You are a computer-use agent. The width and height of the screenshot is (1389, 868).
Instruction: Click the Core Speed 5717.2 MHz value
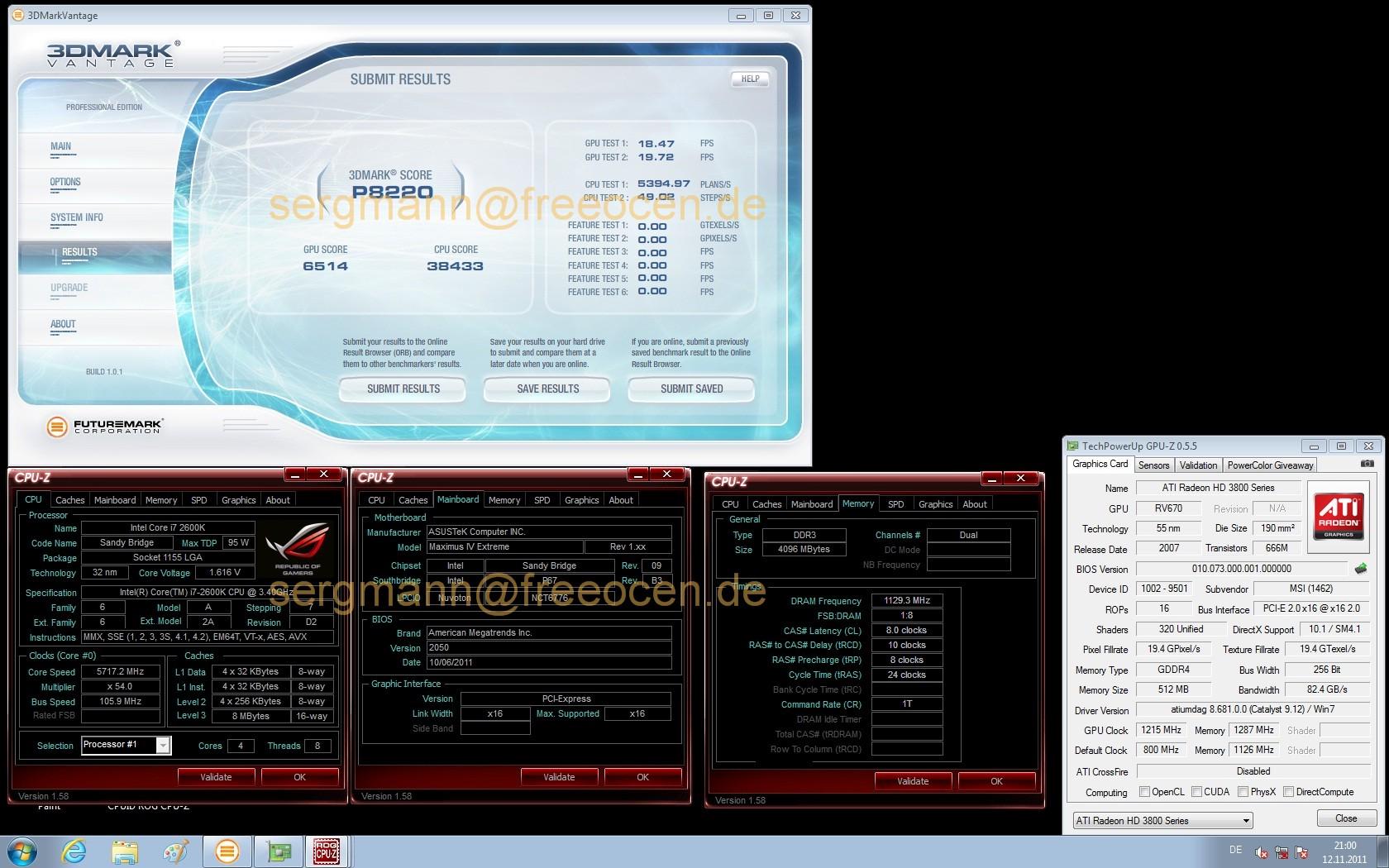click(x=120, y=672)
